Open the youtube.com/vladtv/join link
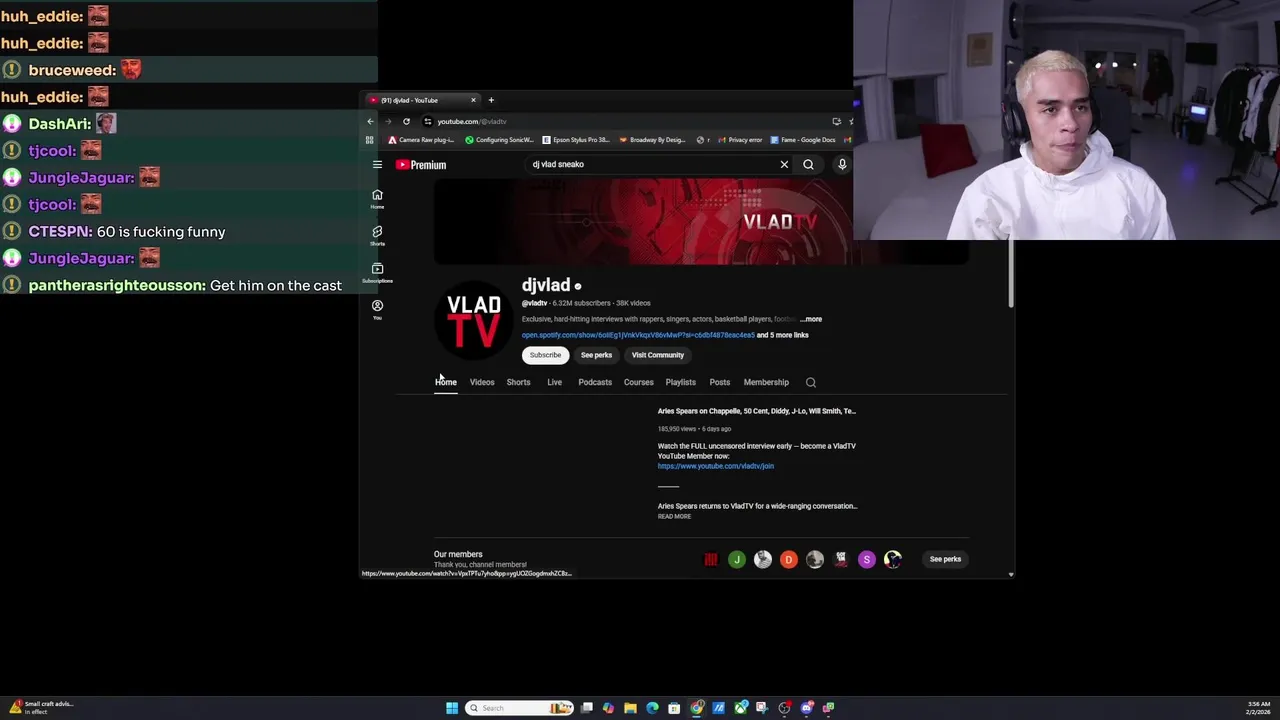Image resolution: width=1280 pixels, height=720 pixels. [x=716, y=466]
